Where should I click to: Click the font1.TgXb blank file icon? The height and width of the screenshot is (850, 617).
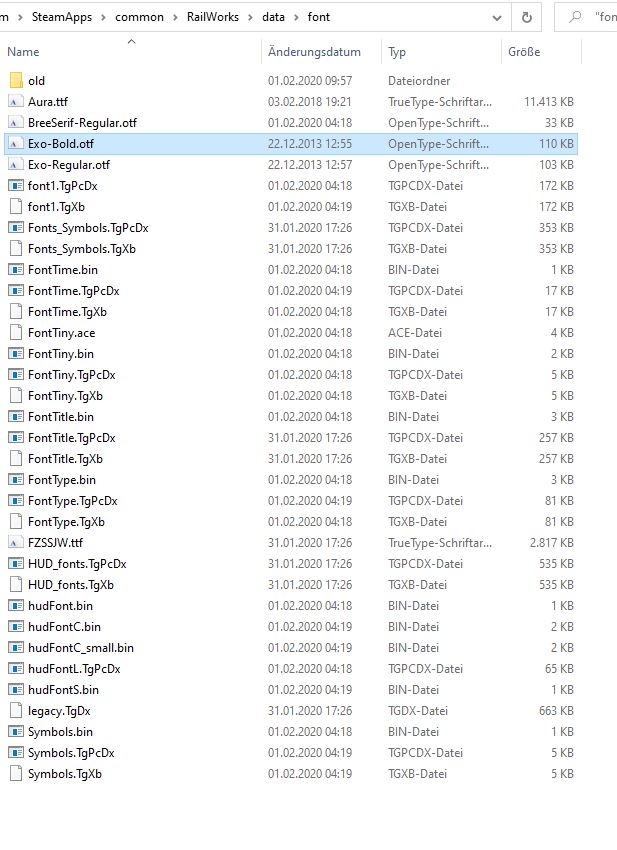[16, 207]
